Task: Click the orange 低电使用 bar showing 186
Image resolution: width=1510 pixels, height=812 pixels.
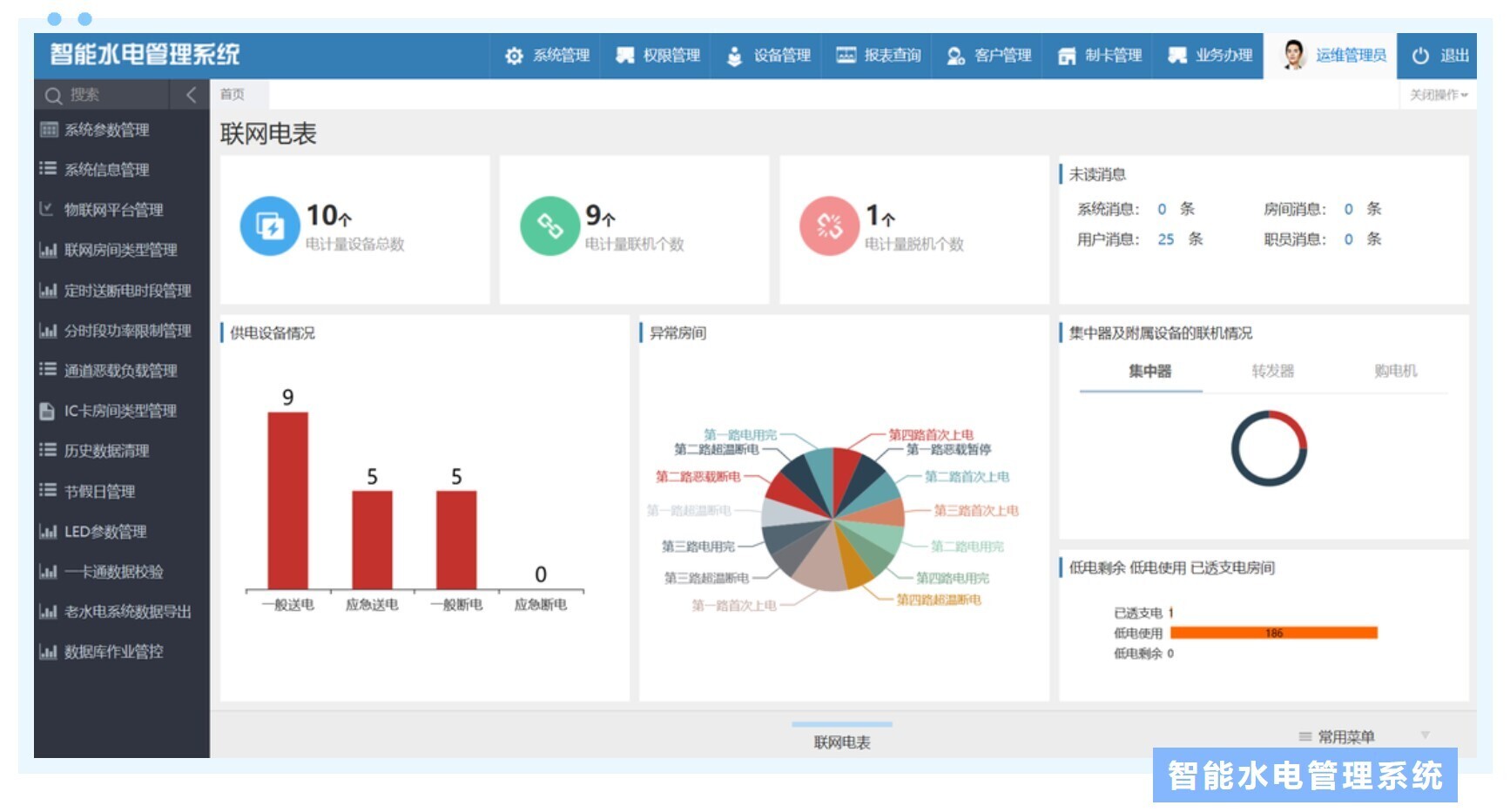Action: coord(1273,634)
